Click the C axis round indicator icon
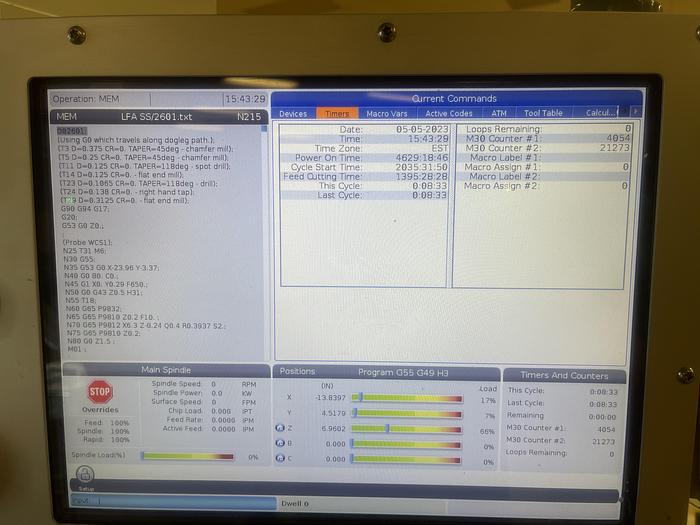 [280, 460]
